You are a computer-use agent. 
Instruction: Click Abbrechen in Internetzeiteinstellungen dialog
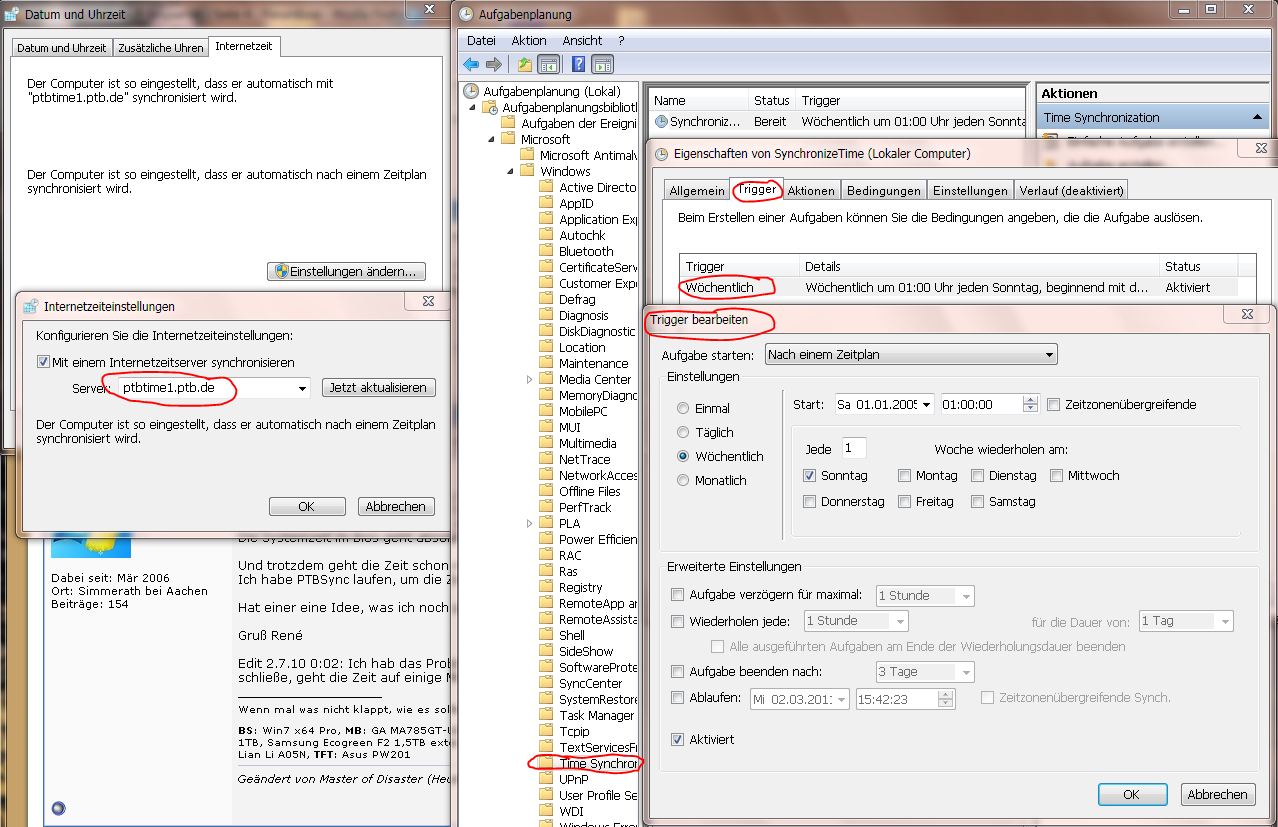(396, 507)
